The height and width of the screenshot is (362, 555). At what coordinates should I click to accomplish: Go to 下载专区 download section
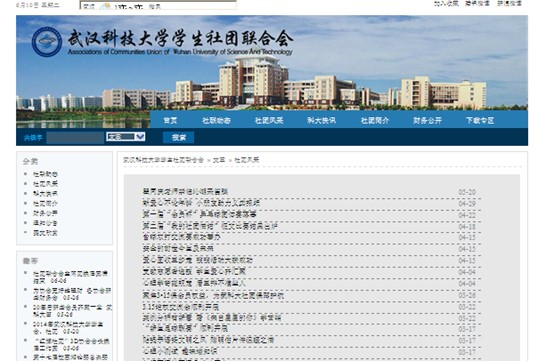(480, 120)
